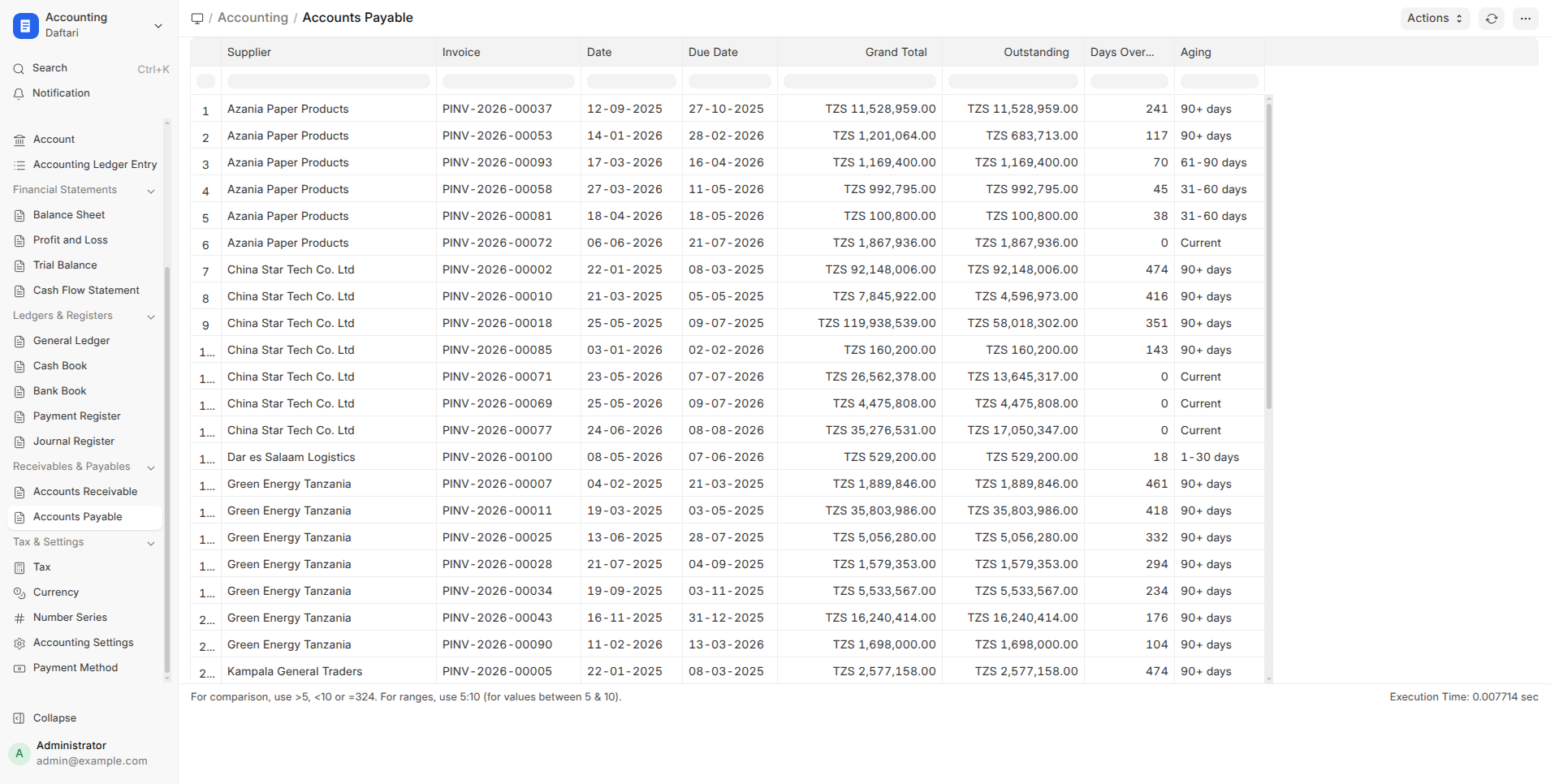The width and height of the screenshot is (1559, 784).
Task: Click the Profit and Loss document icon
Action: 19,241
